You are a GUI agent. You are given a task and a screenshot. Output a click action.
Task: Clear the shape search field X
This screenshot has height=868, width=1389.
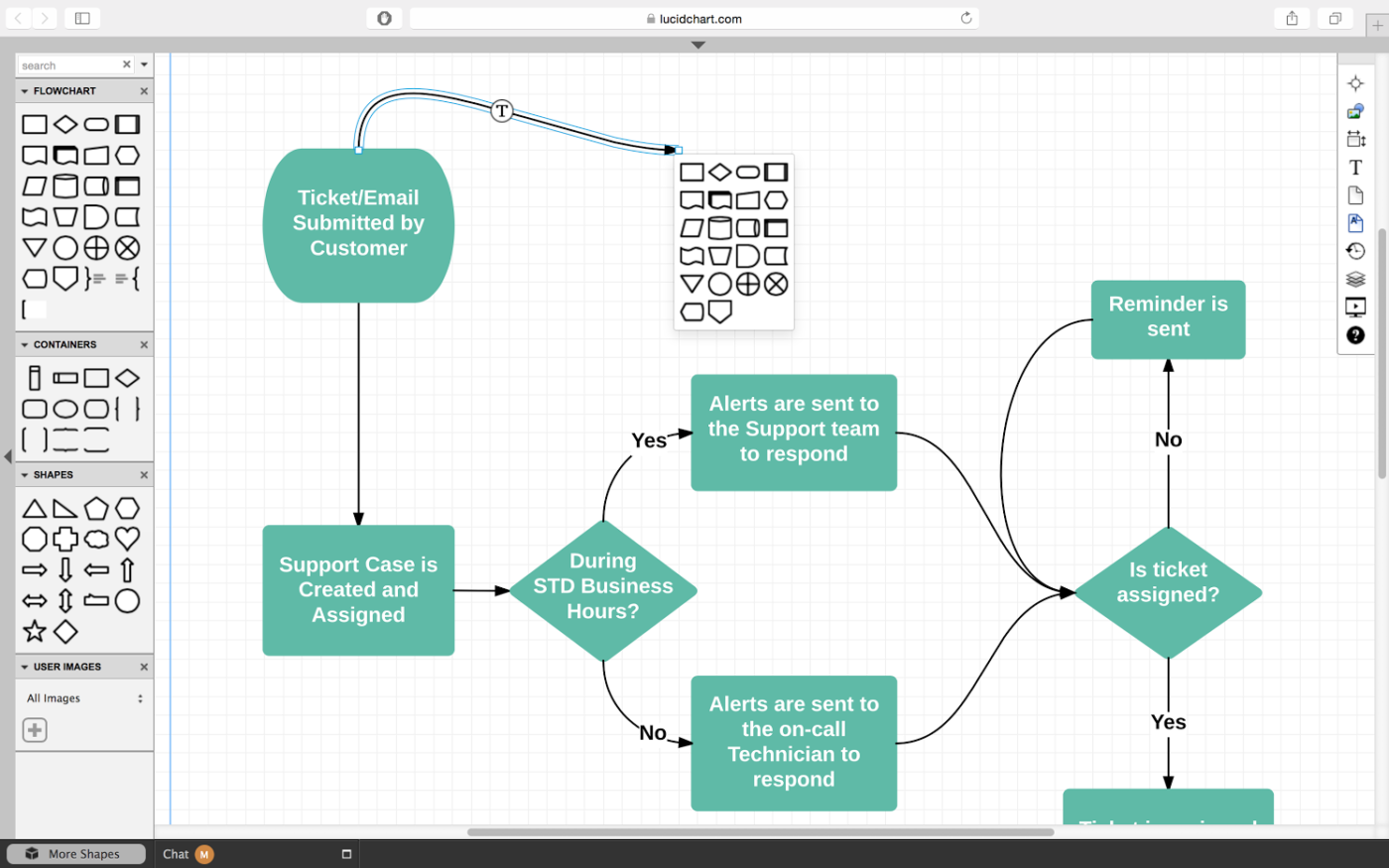pos(127,64)
